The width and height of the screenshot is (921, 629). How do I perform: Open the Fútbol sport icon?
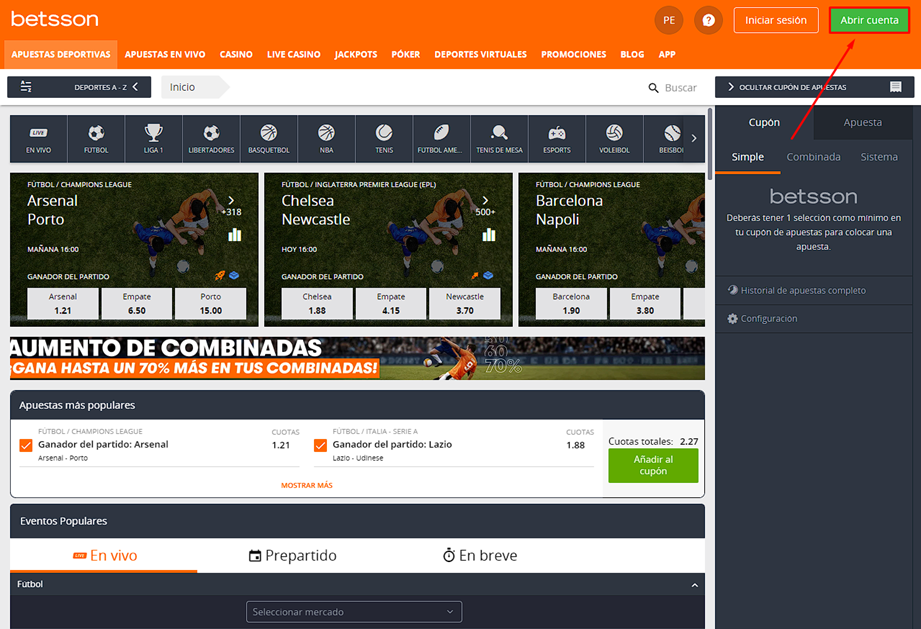[96, 138]
